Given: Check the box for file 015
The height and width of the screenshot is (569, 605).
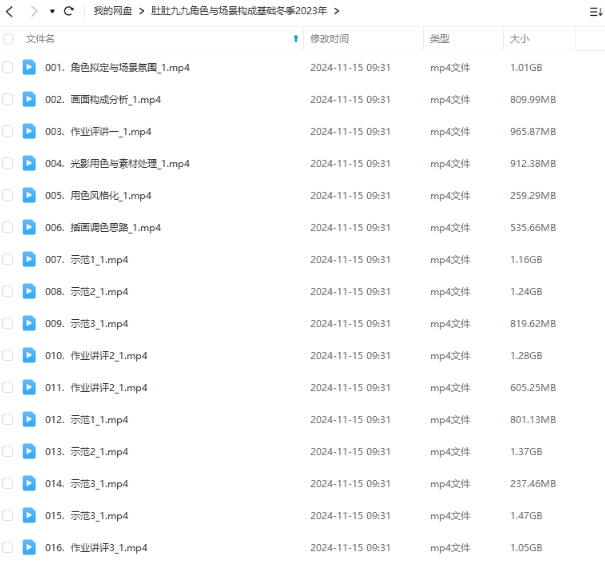Looking at the screenshot, I should (8, 515).
